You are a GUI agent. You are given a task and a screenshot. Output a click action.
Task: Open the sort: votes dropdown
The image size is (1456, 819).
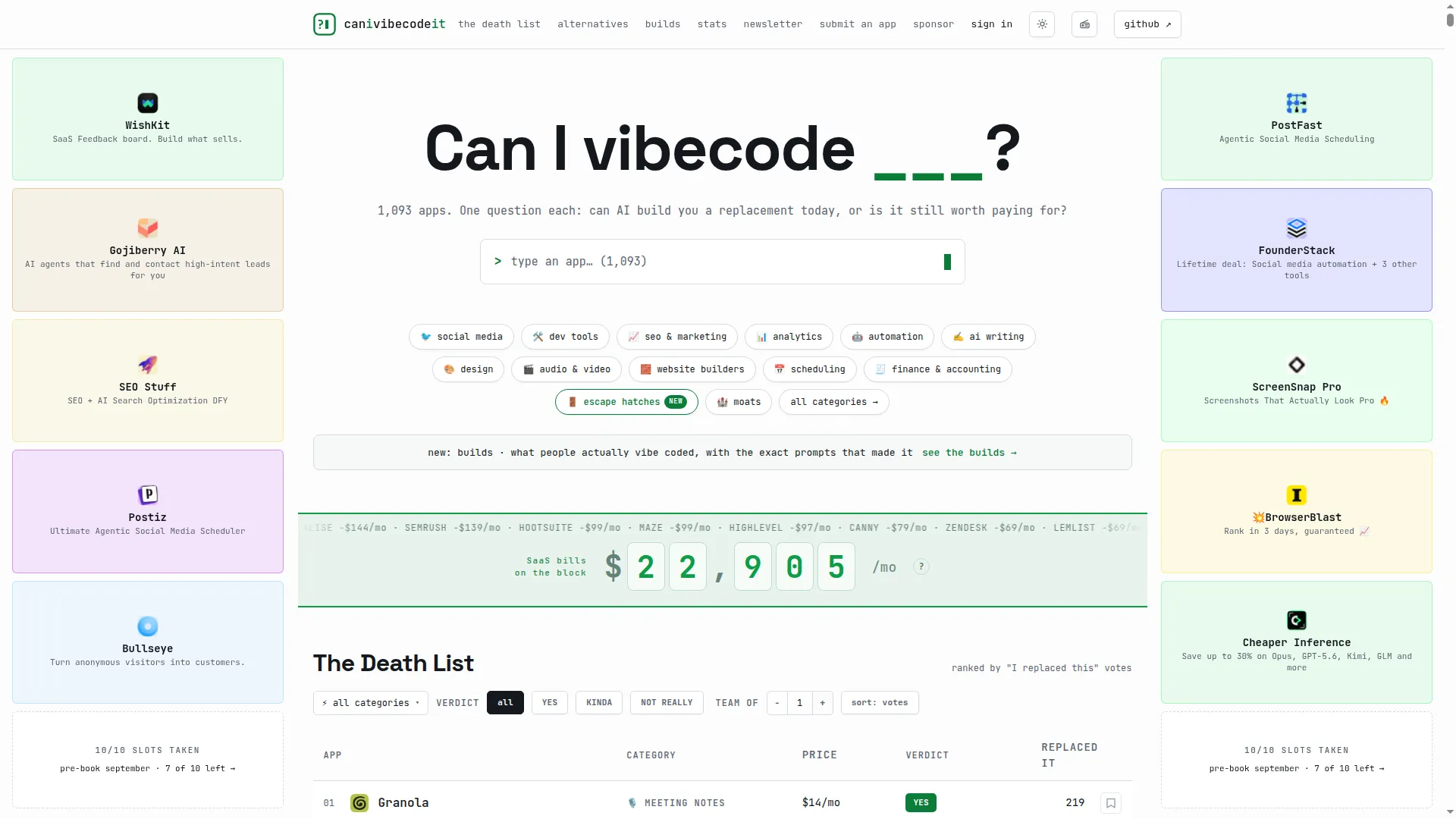point(880,703)
